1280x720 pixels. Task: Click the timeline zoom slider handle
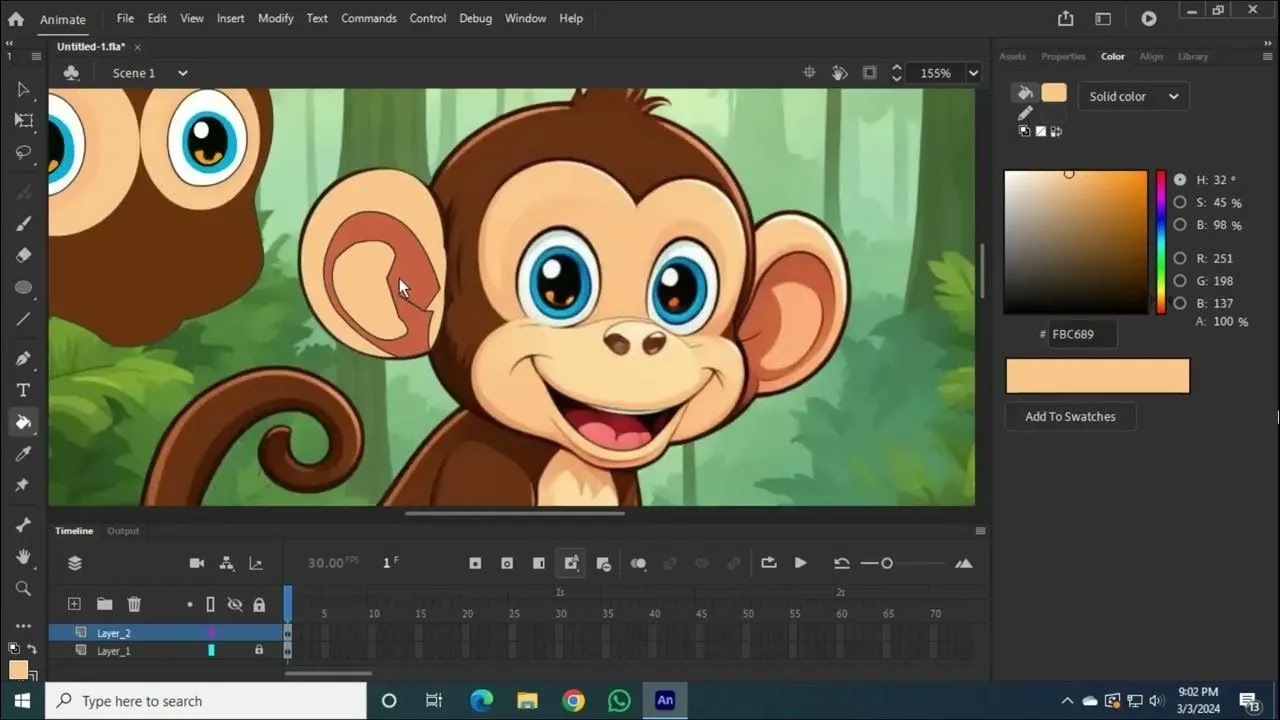point(887,563)
